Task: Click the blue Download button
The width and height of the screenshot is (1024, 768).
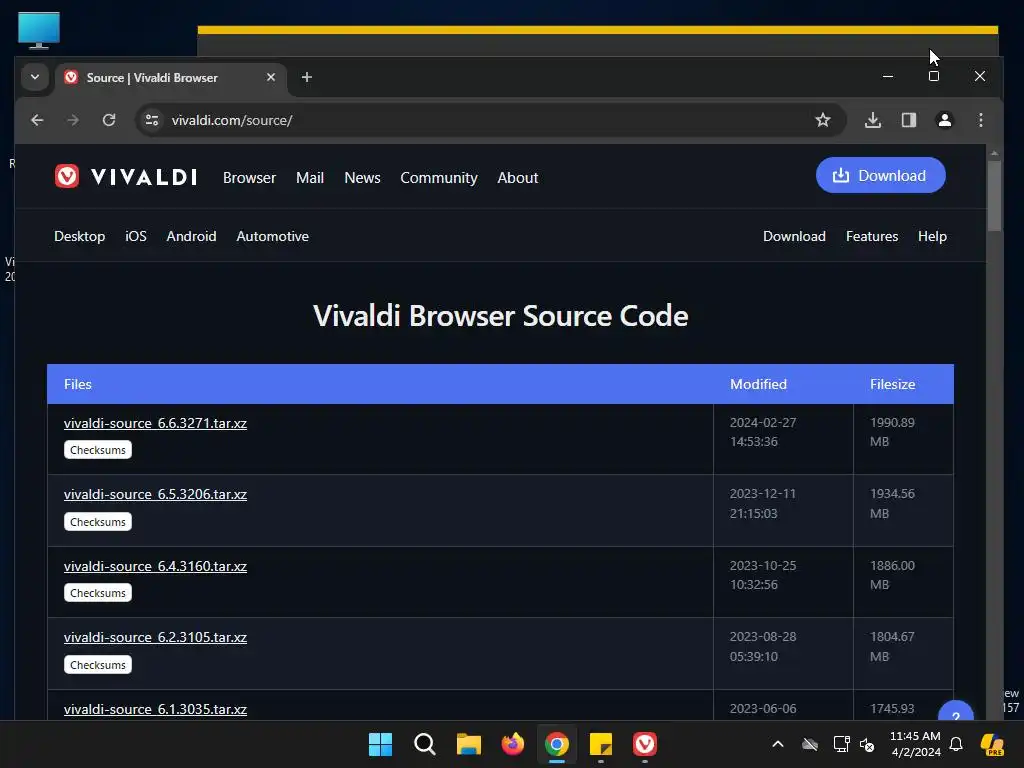Action: [x=880, y=175]
